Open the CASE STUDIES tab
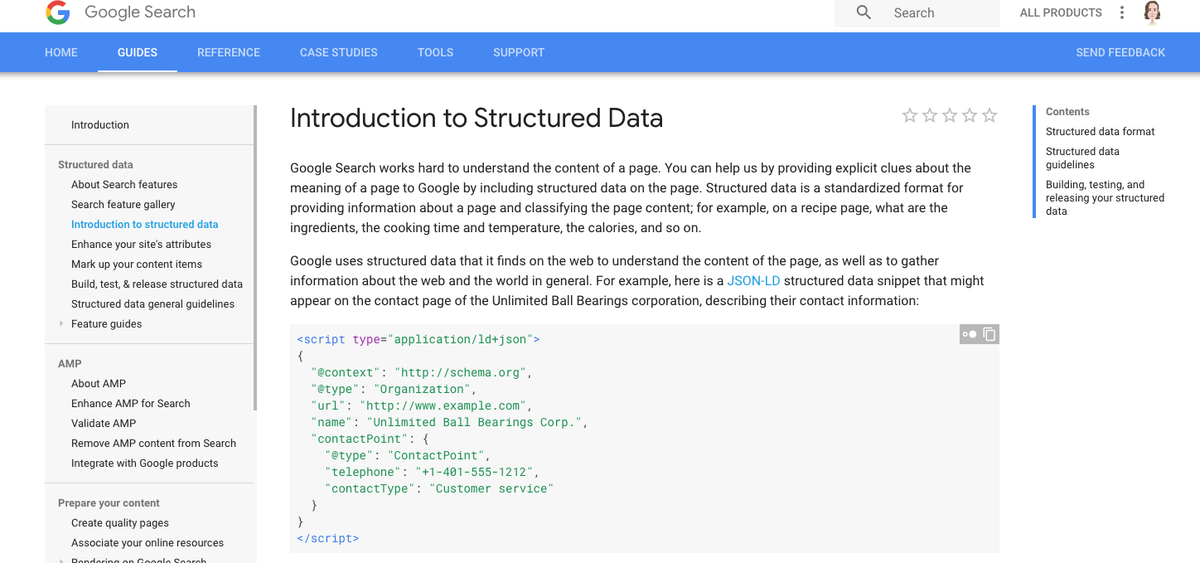 (338, 52)
